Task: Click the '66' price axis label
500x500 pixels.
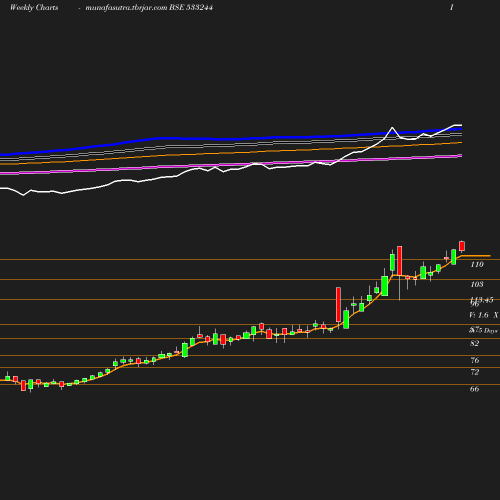Action: (474, 389)
